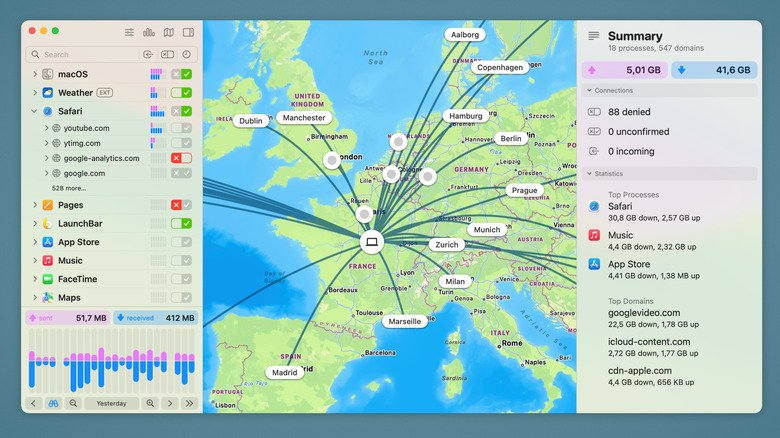
Task: Toggle the sidebar inspector panel icon
Action: point(188,32)
